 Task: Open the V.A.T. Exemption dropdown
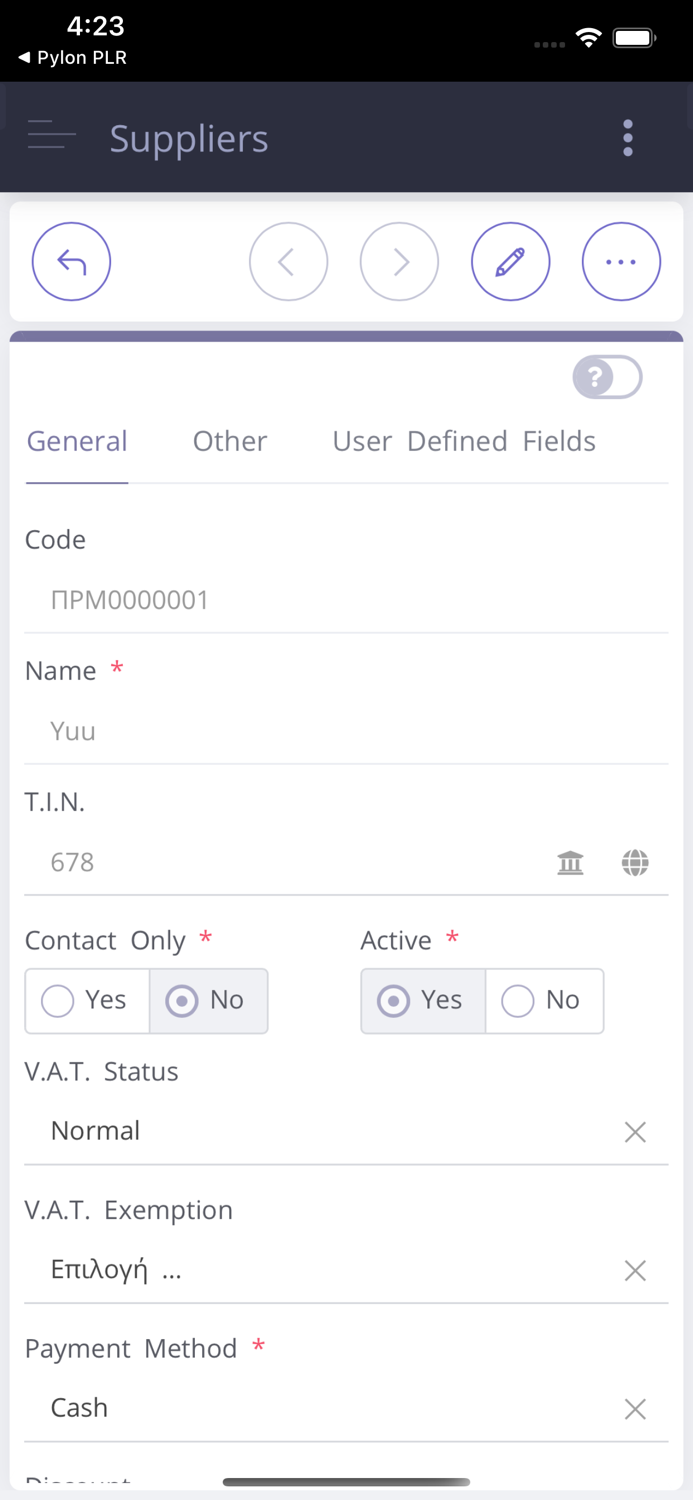[320, 1271]
